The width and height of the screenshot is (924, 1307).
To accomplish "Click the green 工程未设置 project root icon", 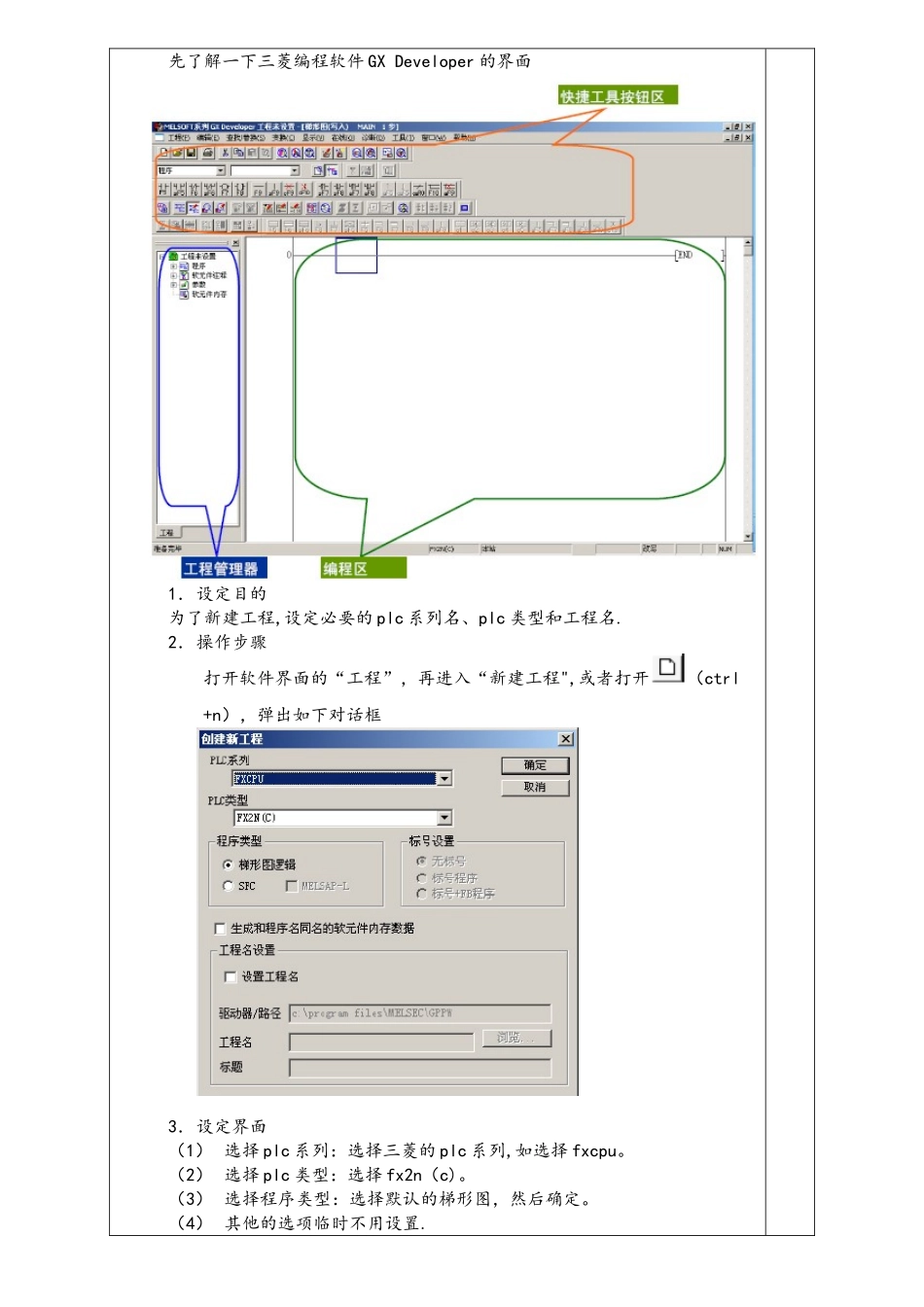I will (x=174, y=256).
